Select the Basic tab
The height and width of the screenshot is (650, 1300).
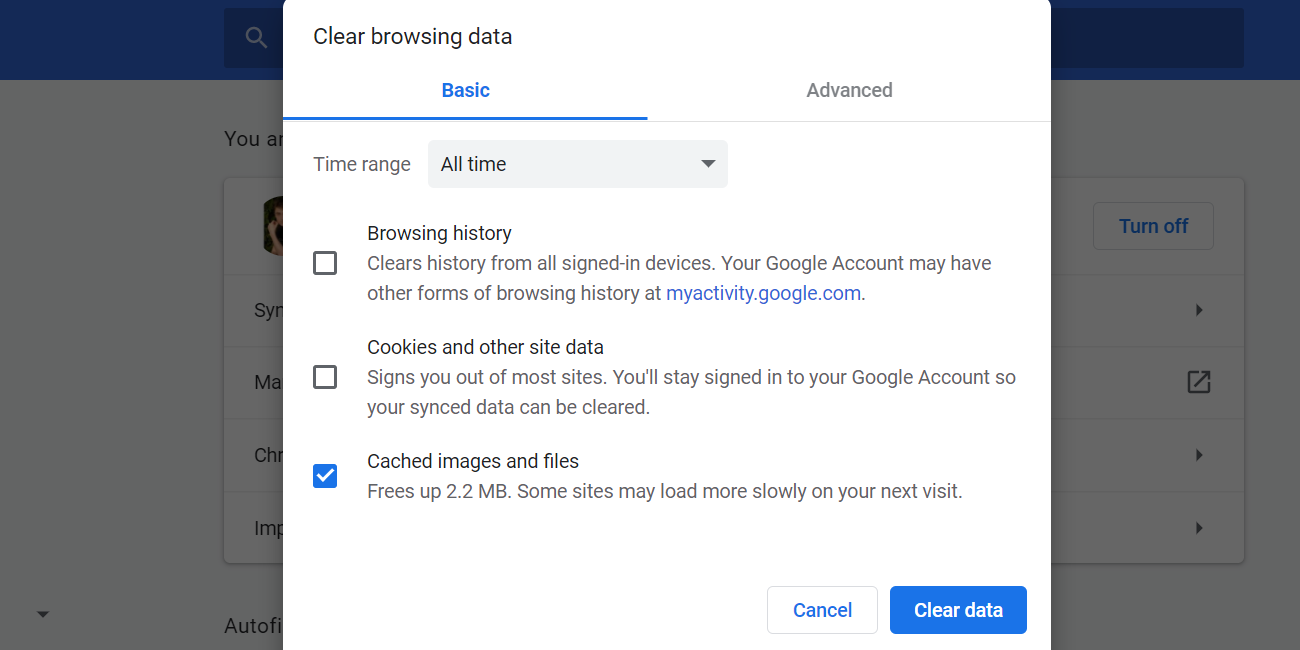tap(465, 90)
